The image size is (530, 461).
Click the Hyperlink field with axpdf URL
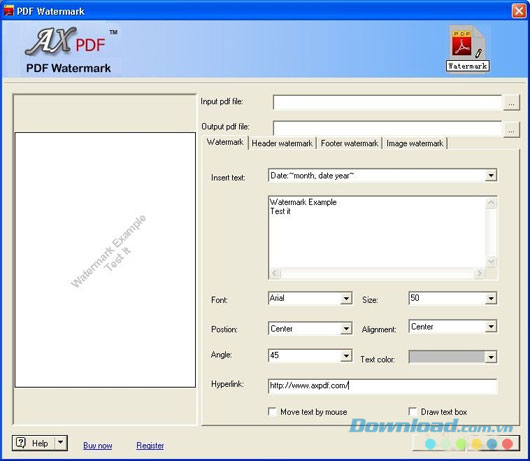[x=382, y=386]
